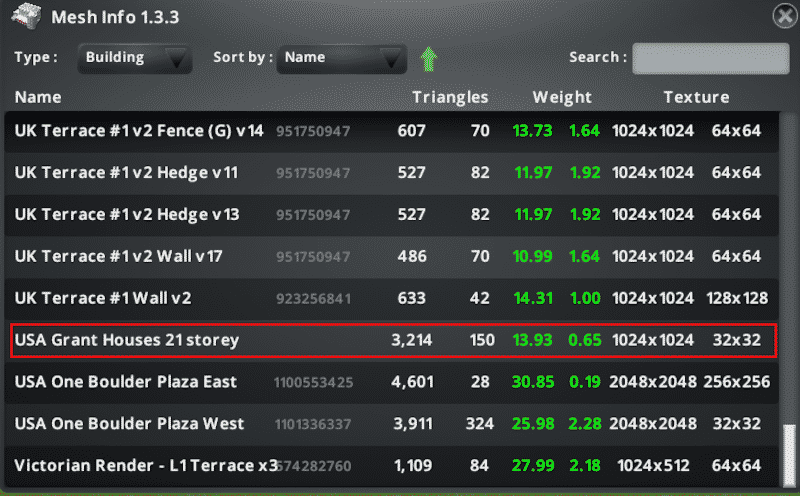The width and height of the screenshot is (800, 496).
Task: Open the Type dropdown set to Building
Action: 134,58
